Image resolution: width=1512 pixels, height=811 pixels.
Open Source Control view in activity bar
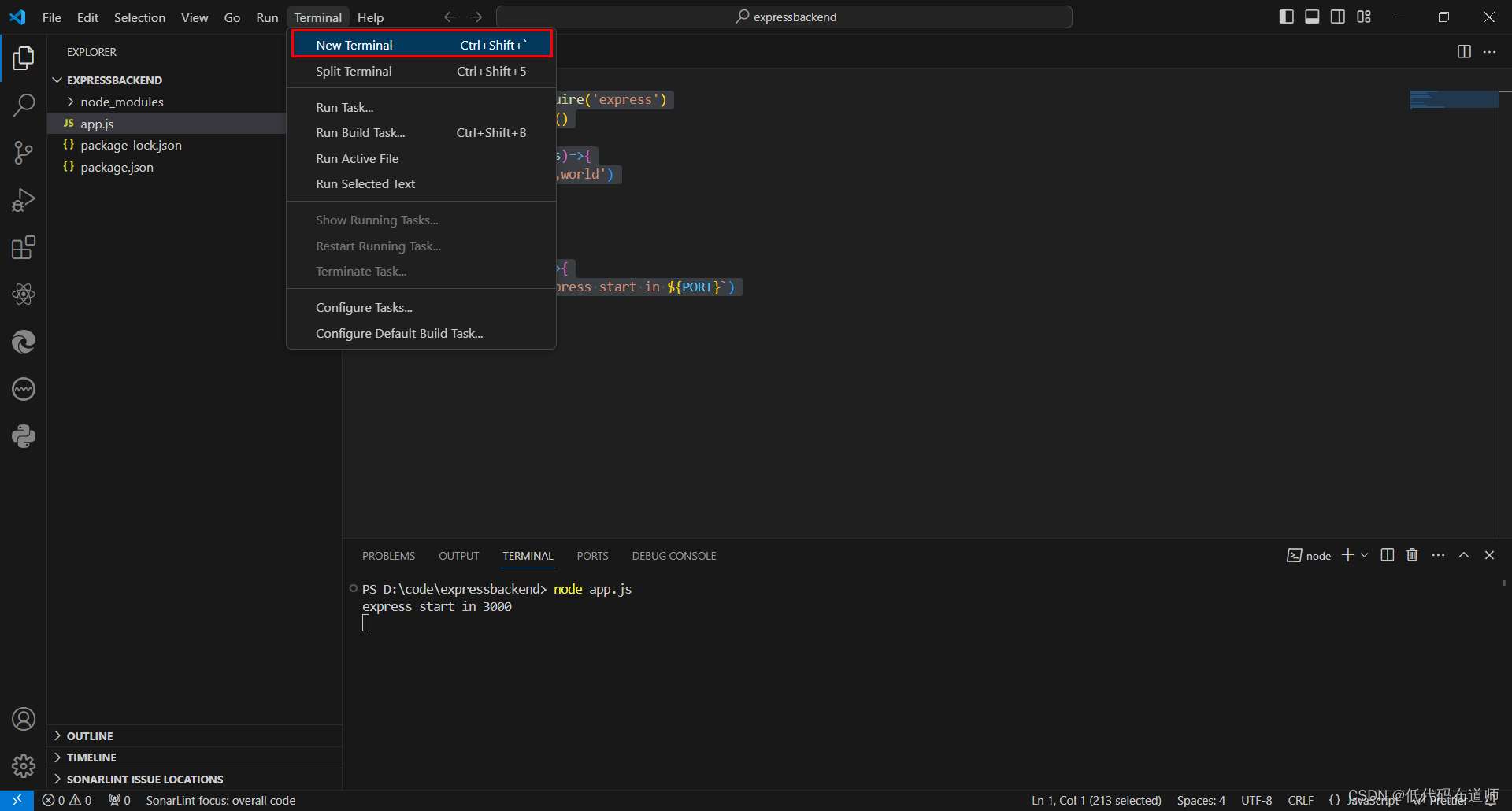coord(24,153)
